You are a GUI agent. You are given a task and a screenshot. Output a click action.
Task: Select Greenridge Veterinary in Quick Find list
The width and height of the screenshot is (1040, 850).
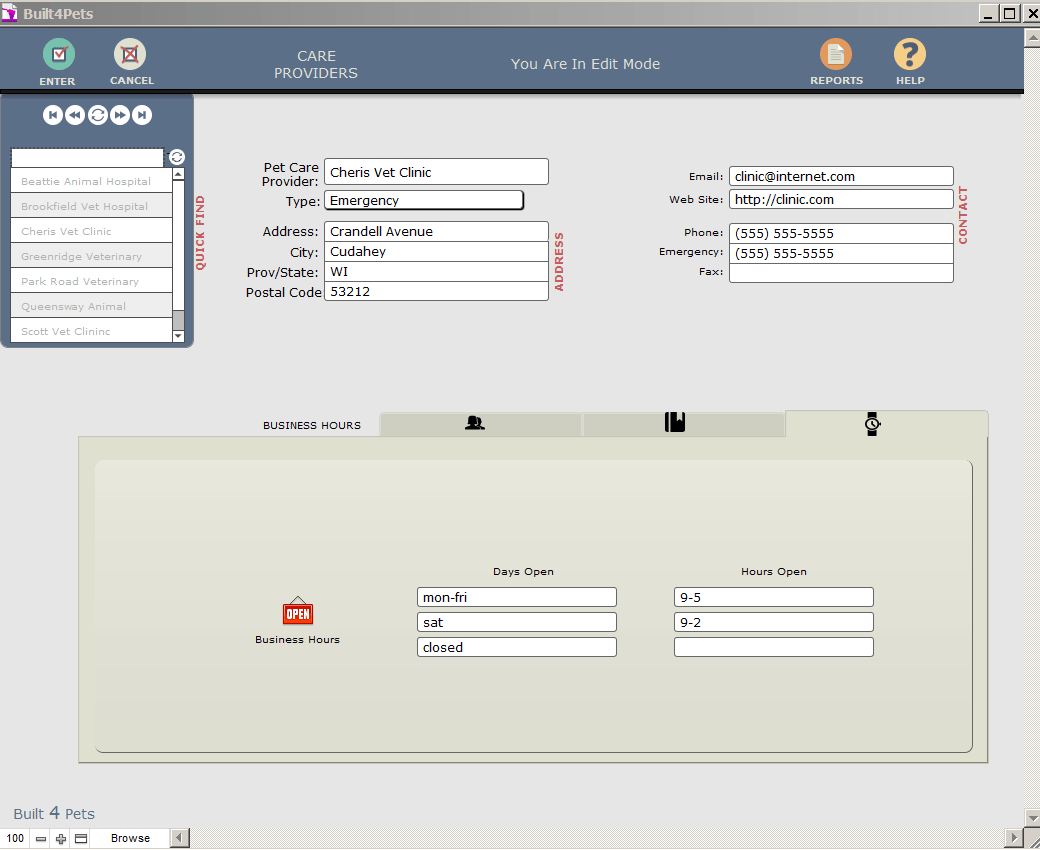81,256
